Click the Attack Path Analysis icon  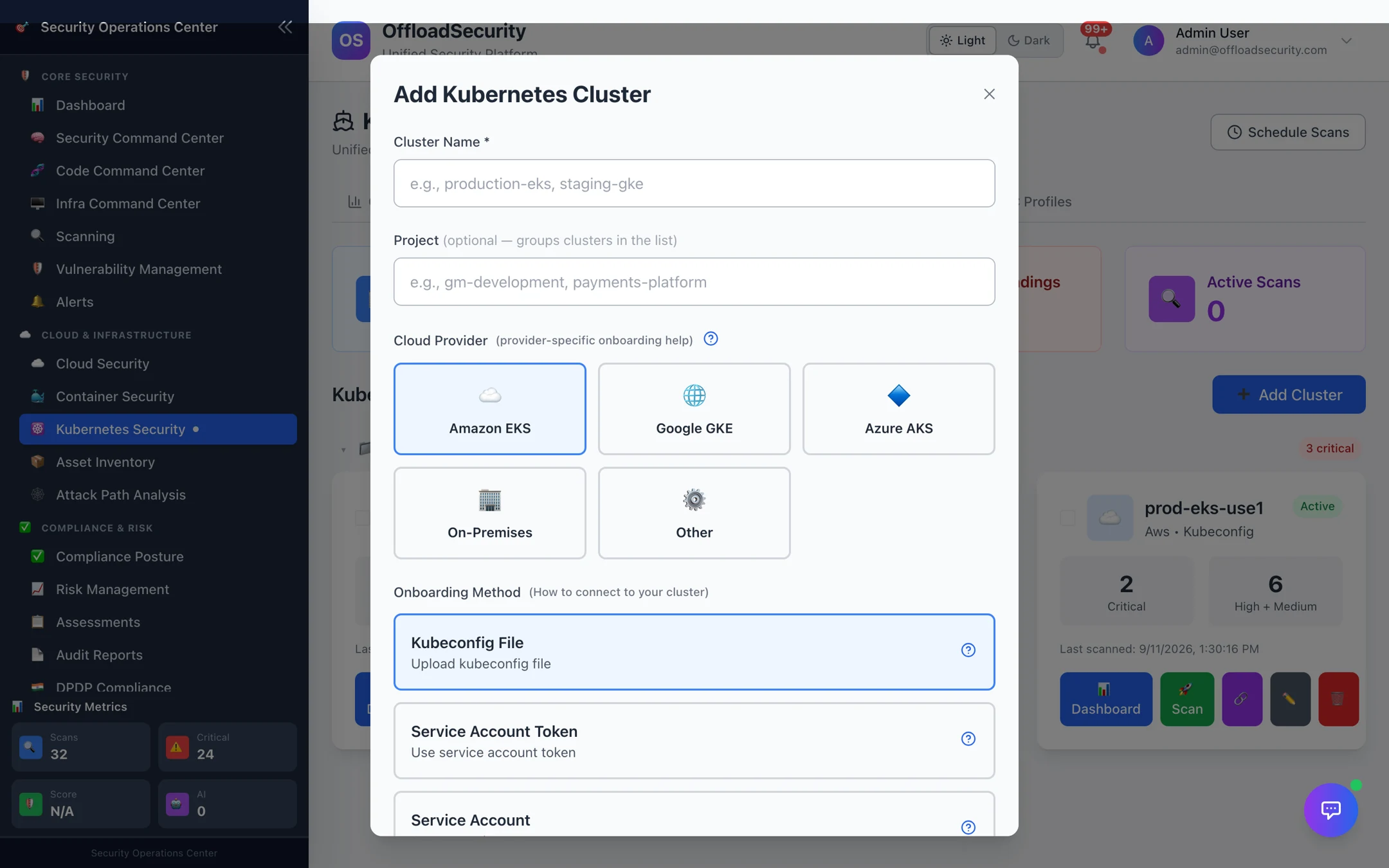tap(38, 494)
